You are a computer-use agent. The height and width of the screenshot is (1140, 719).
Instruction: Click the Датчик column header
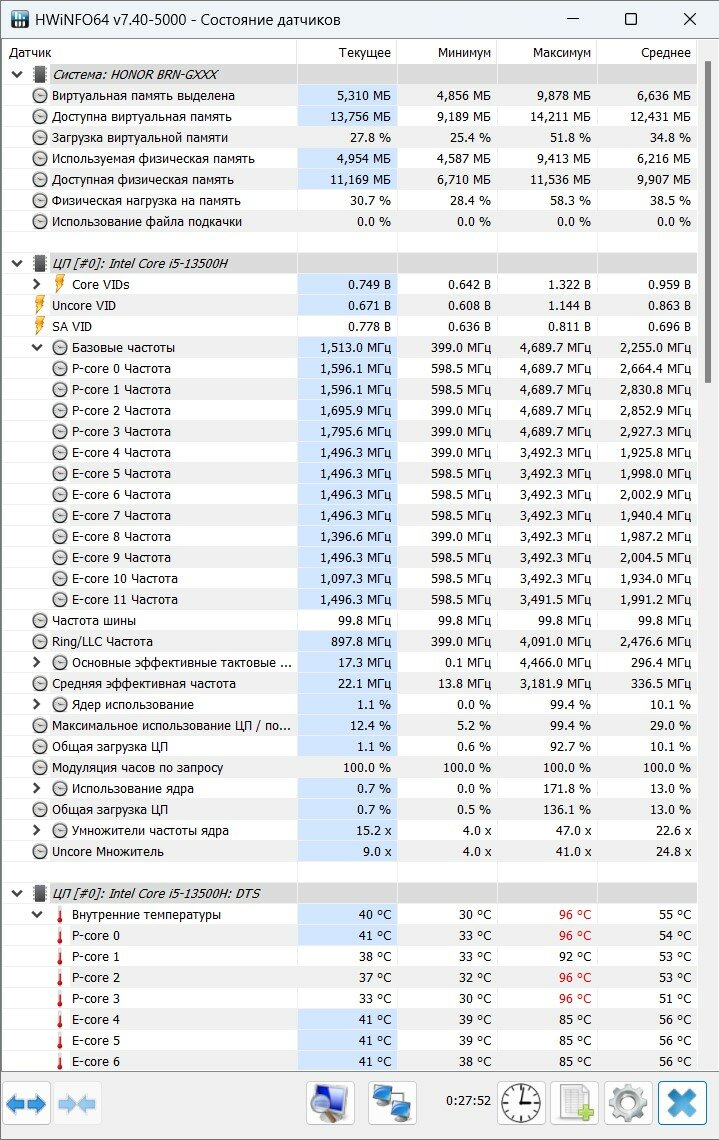149,52
